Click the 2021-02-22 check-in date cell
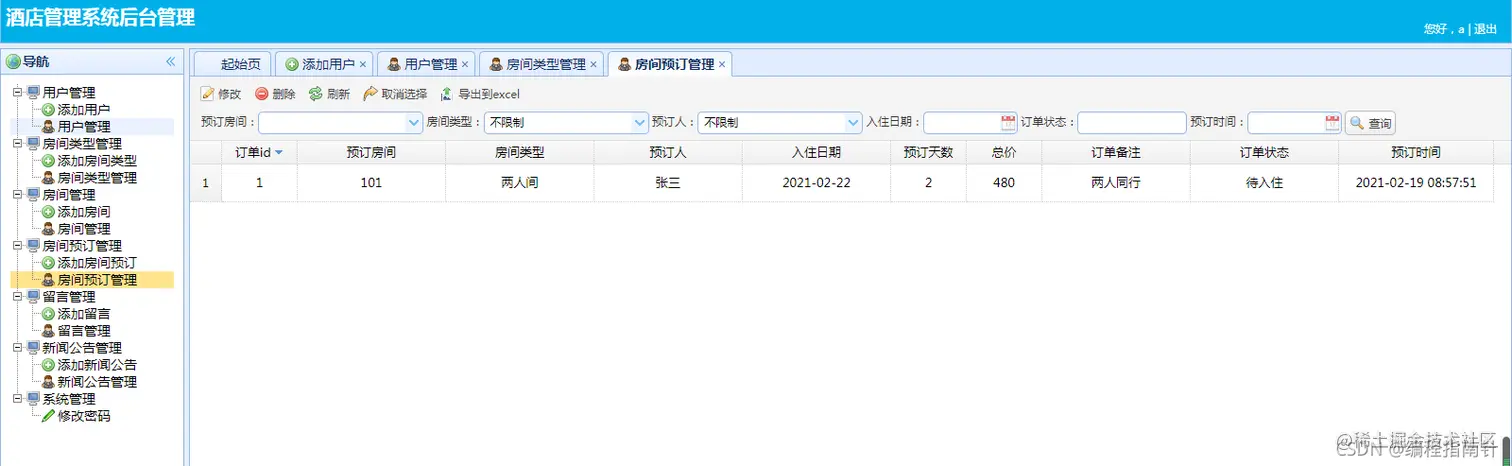The image size is (1512, 466). [x=816, y=183]
